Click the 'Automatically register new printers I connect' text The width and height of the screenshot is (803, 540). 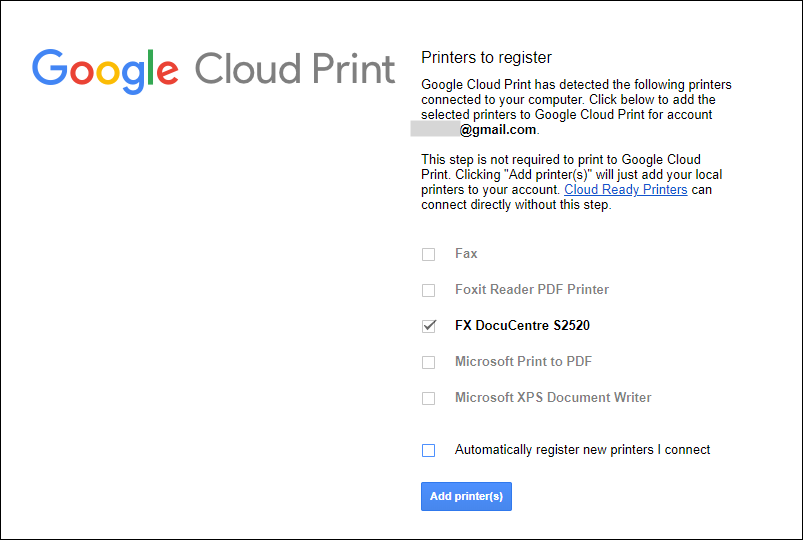pyautogui.click(x=582, y=450)
